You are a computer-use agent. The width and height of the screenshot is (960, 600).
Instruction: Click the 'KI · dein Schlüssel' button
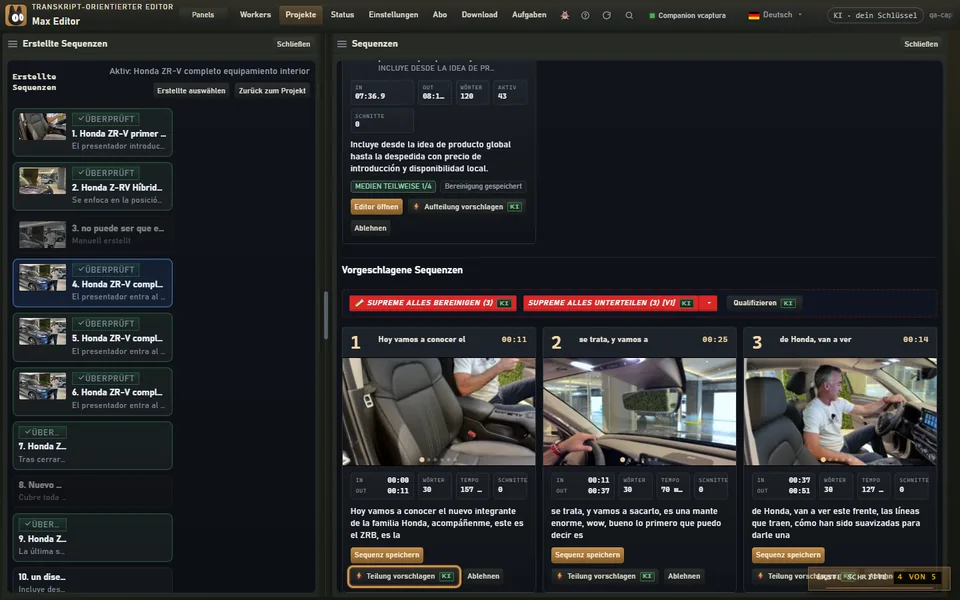pyautogui.click(x=874, y=15)
